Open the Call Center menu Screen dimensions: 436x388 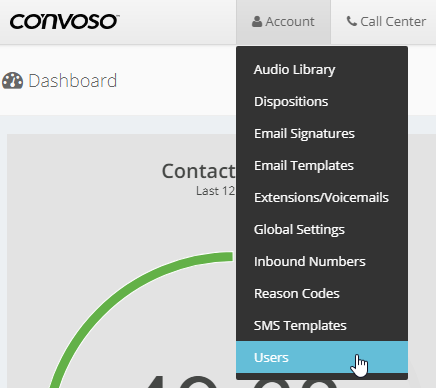click(x=386, y=22)
